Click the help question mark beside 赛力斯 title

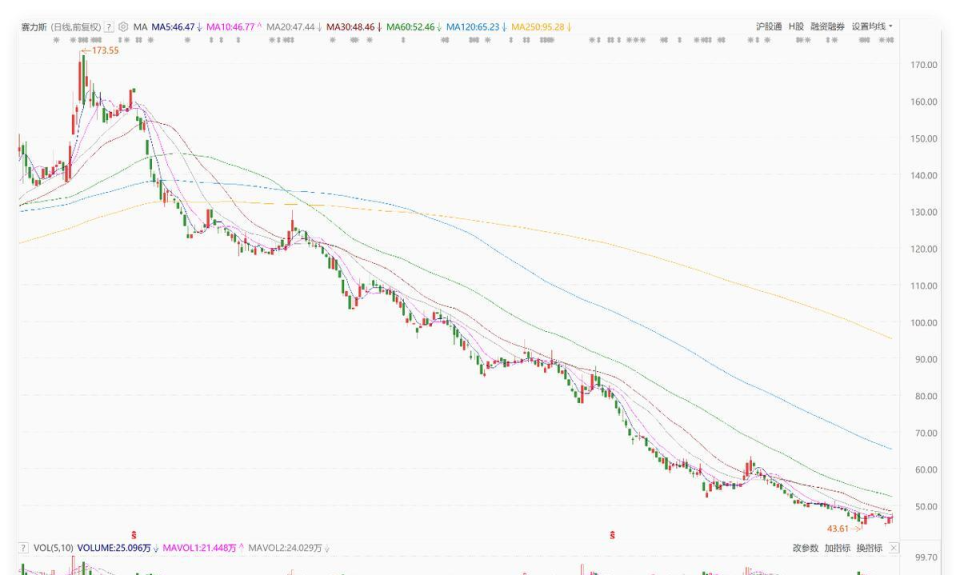[109, 27]
